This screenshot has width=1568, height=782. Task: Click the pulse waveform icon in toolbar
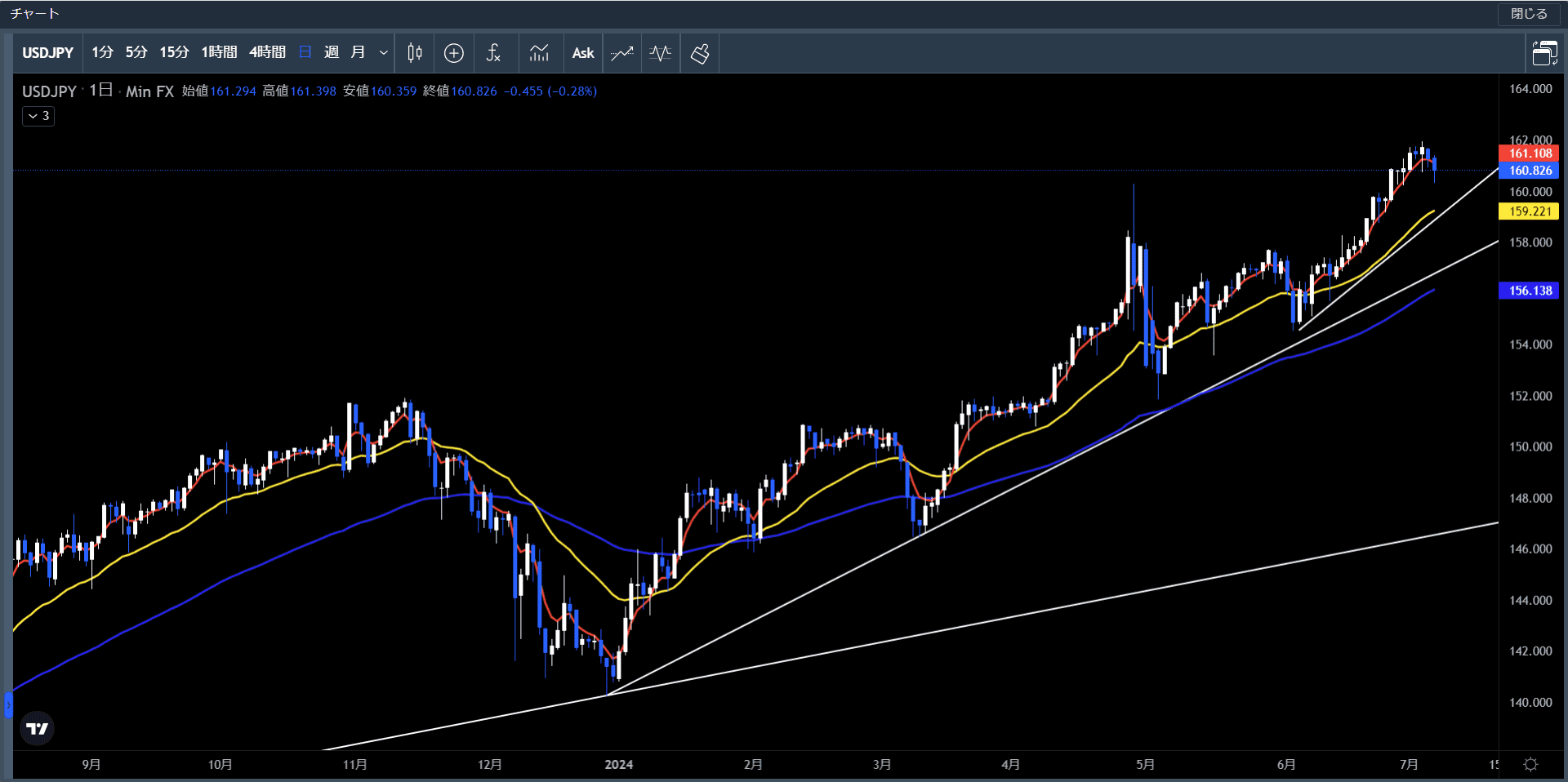661,53
